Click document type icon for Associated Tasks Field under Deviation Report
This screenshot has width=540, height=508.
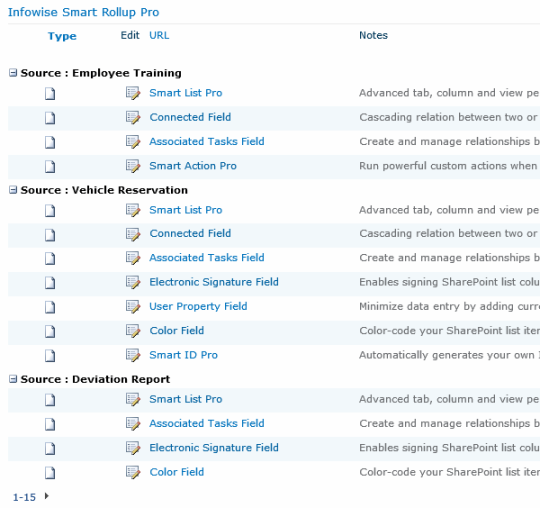(50, 424)
